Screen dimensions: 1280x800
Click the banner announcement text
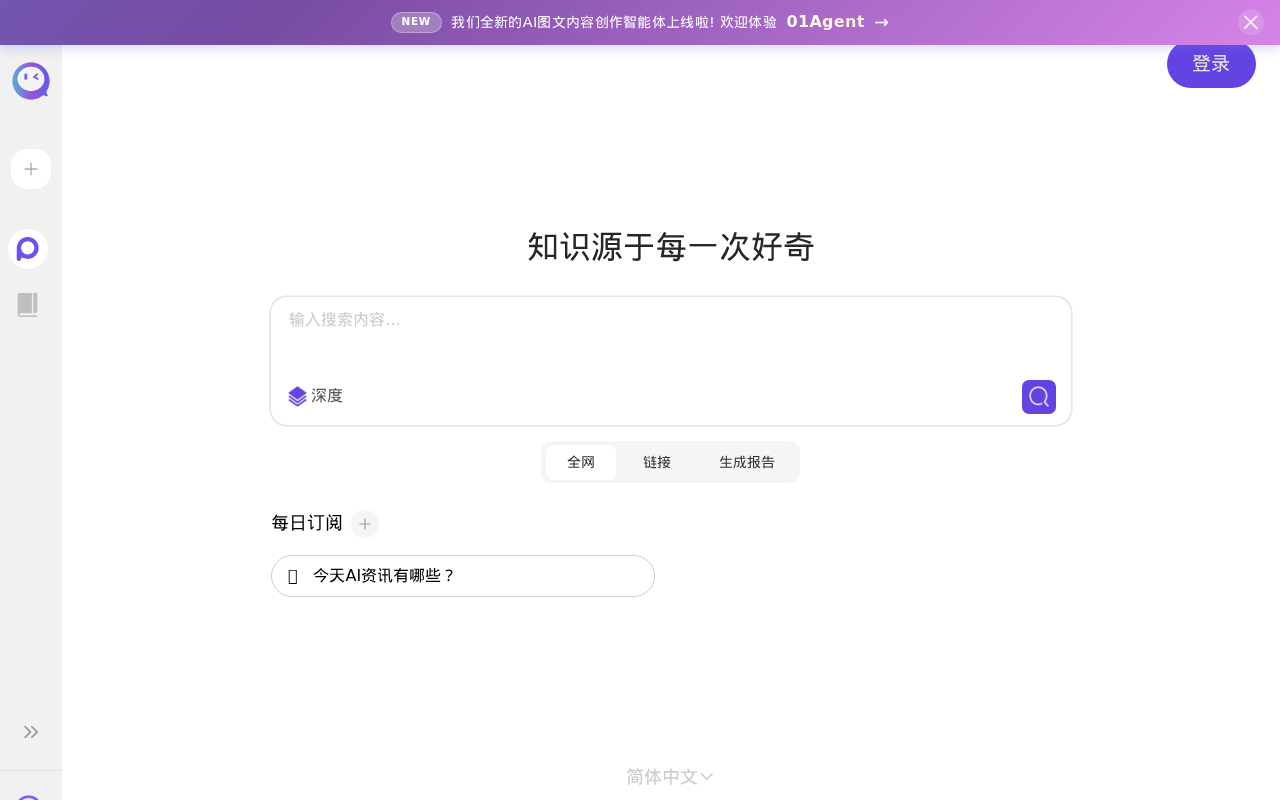(614, 22)
